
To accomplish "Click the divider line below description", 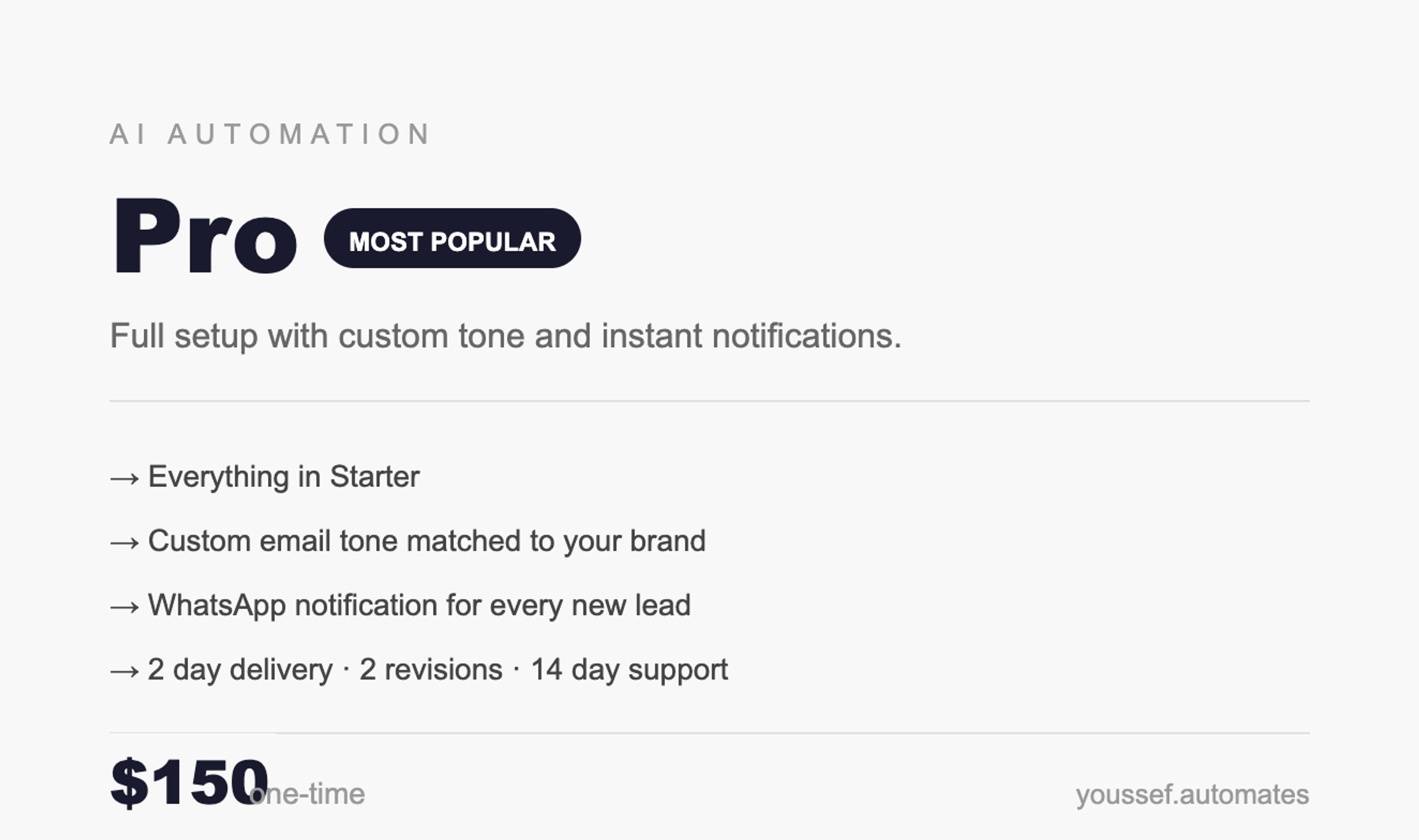I will (709, 401).
